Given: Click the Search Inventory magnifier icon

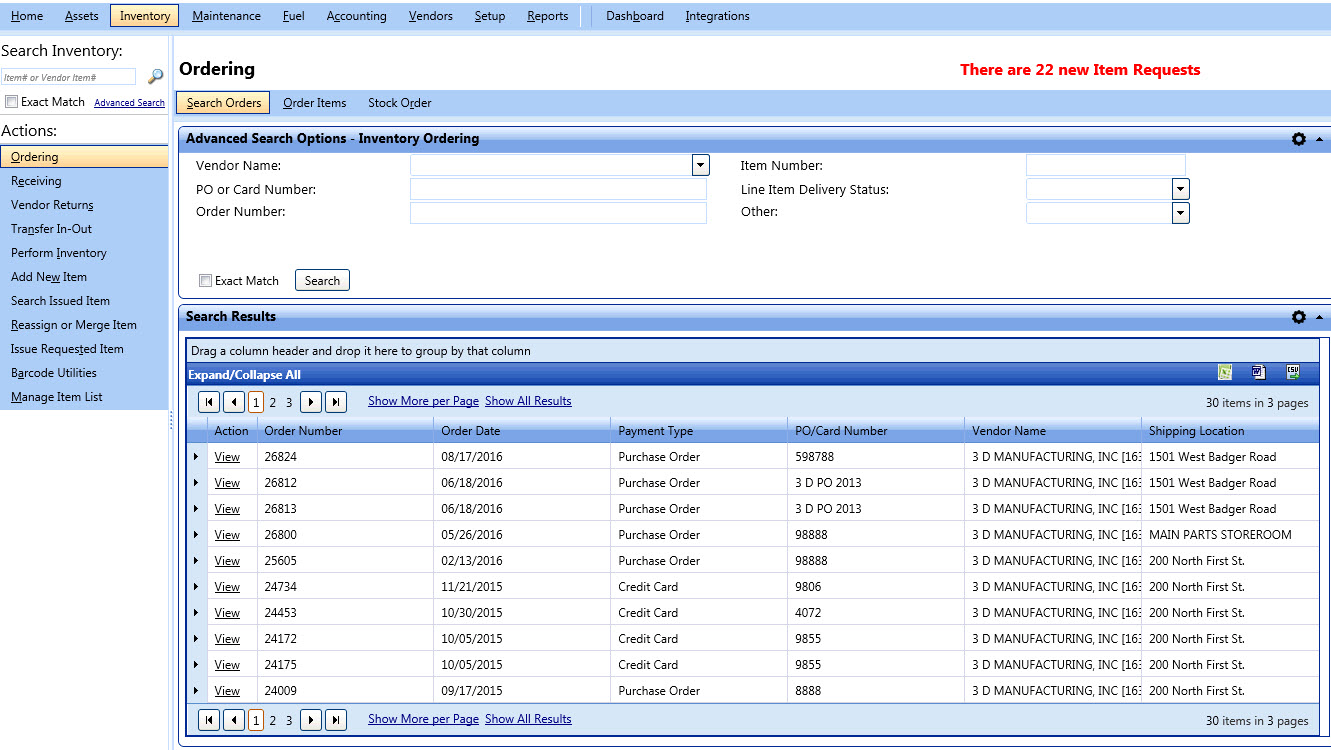Looking at the screenshot, I should pos(155,76).
